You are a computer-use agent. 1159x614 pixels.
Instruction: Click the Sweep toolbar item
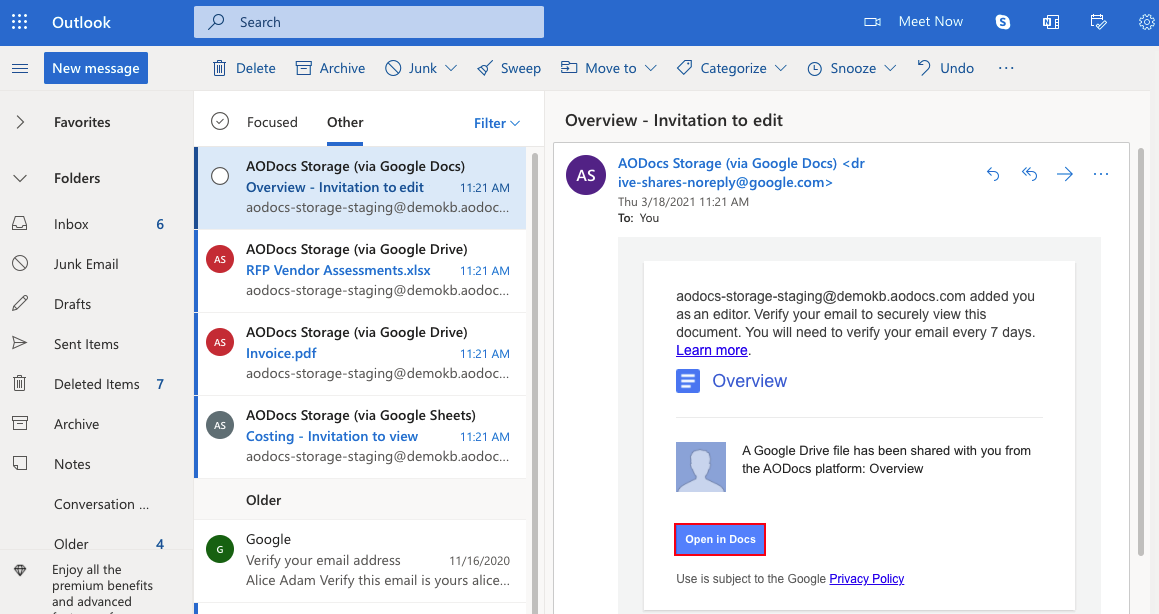(509, 68)
